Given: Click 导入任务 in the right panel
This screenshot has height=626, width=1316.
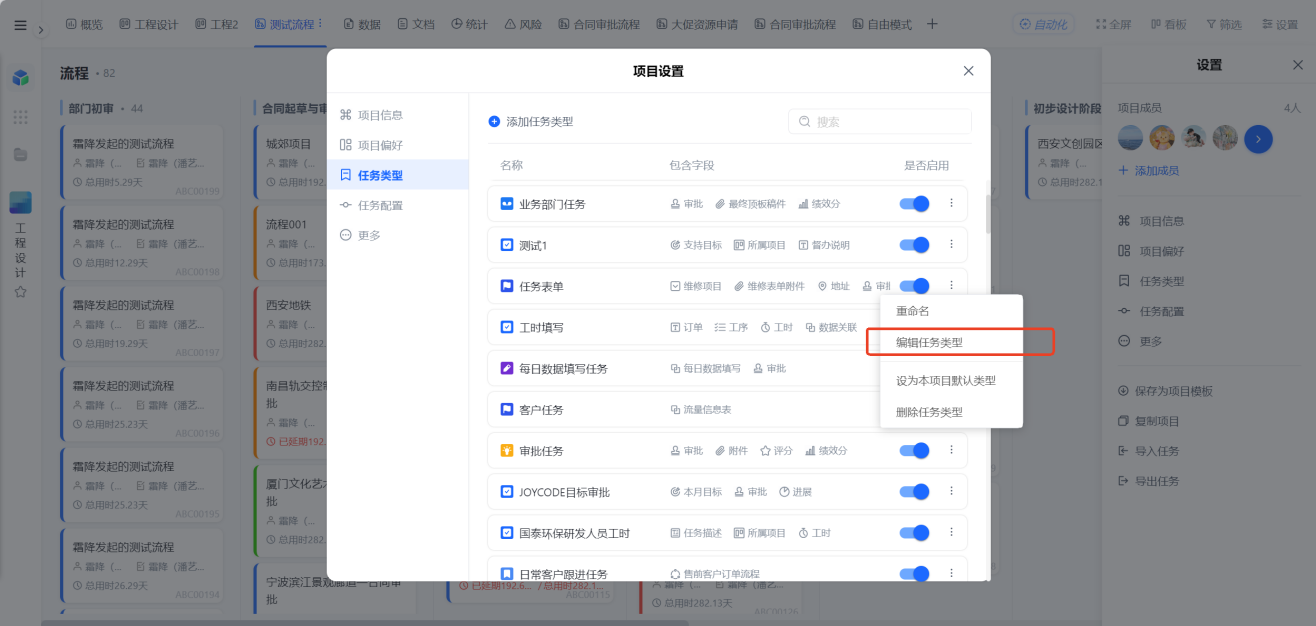Looking at the screenshot, I should (x=1149, y=451).
